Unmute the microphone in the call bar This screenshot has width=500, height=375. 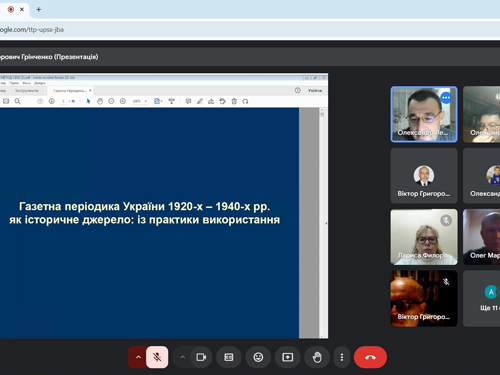157,357
